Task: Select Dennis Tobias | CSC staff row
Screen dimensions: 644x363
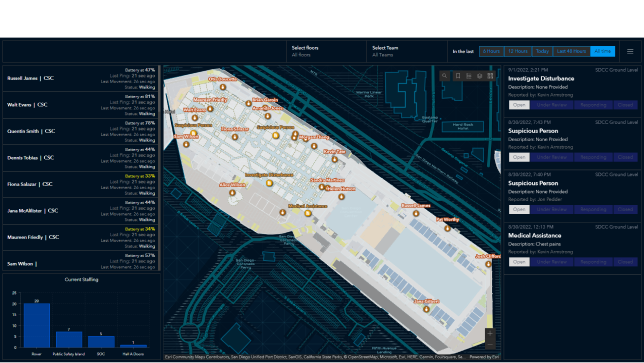Action: click(x=80, y=158)
